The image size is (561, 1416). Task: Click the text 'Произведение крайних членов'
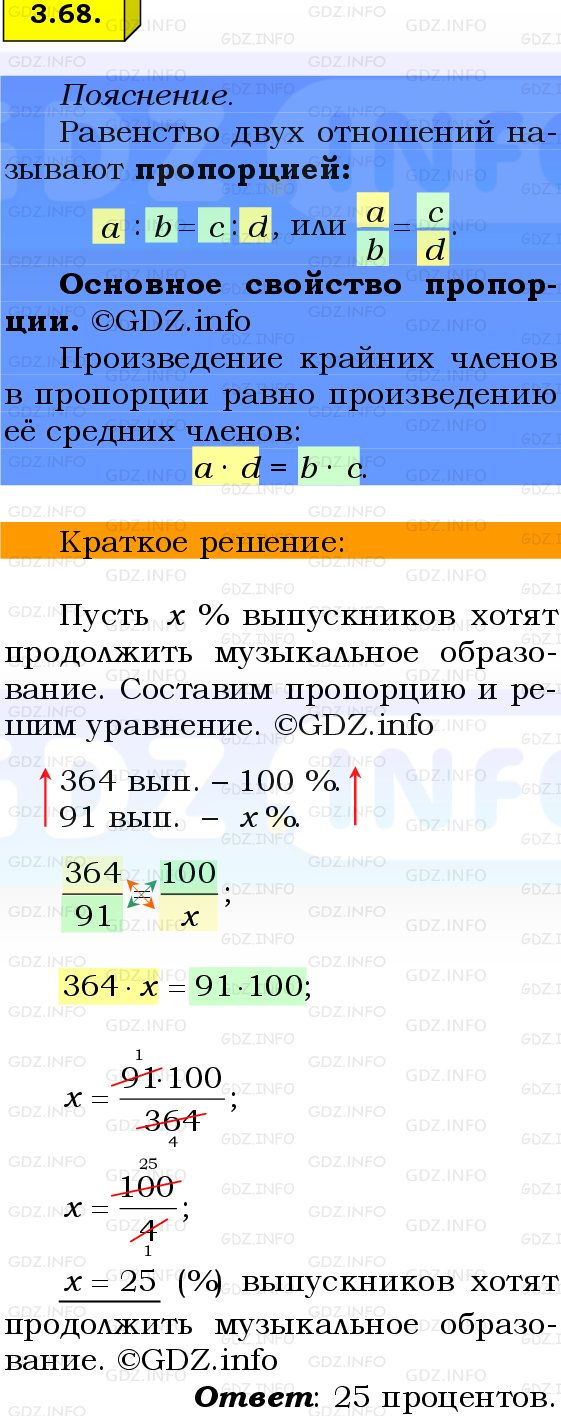pyautogui.click(x=308, y=359)
